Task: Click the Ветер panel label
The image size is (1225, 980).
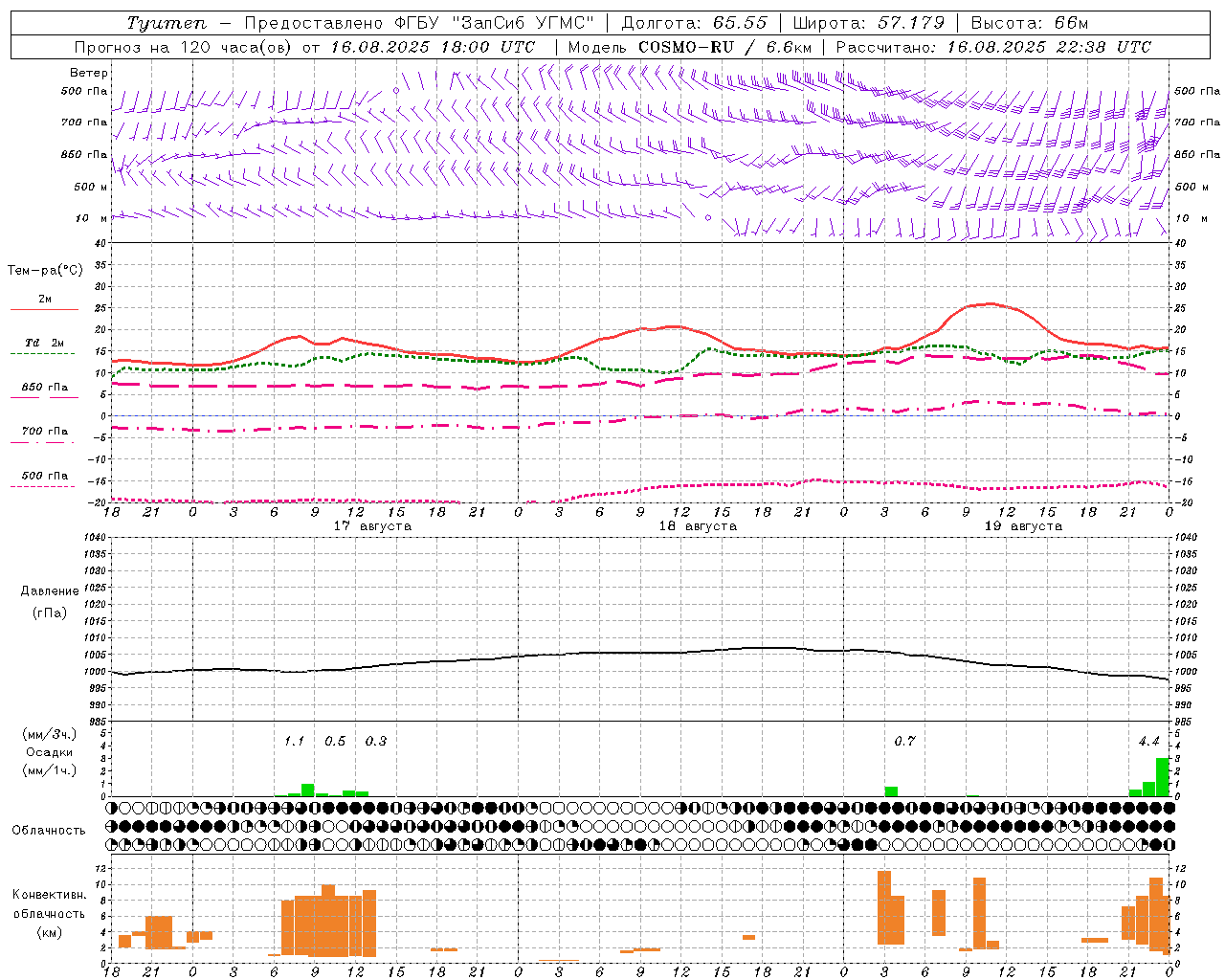Action: pyautogui.click(x=89, y=73)
